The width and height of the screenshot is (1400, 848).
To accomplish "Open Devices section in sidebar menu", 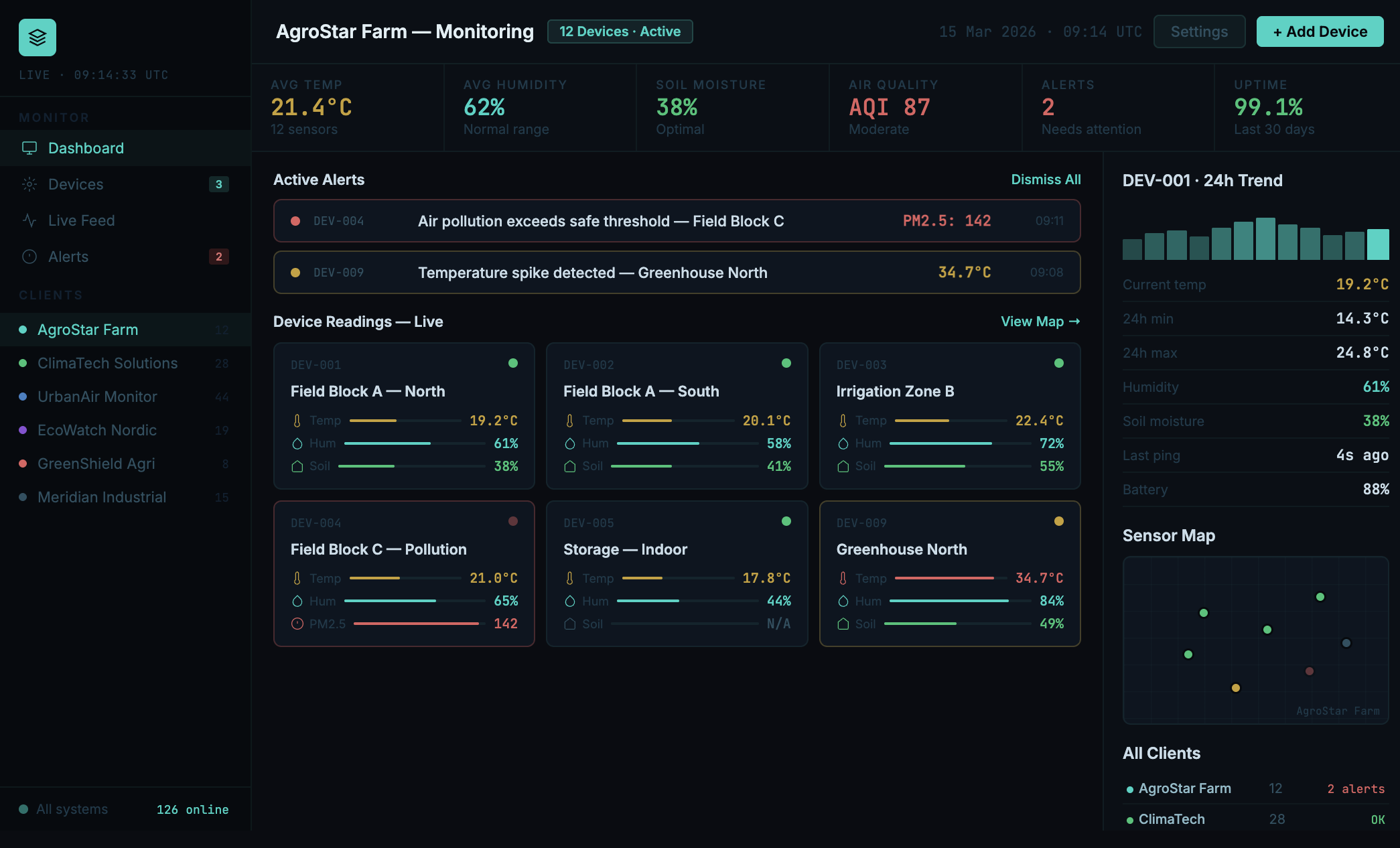I will tap(76, 184).
